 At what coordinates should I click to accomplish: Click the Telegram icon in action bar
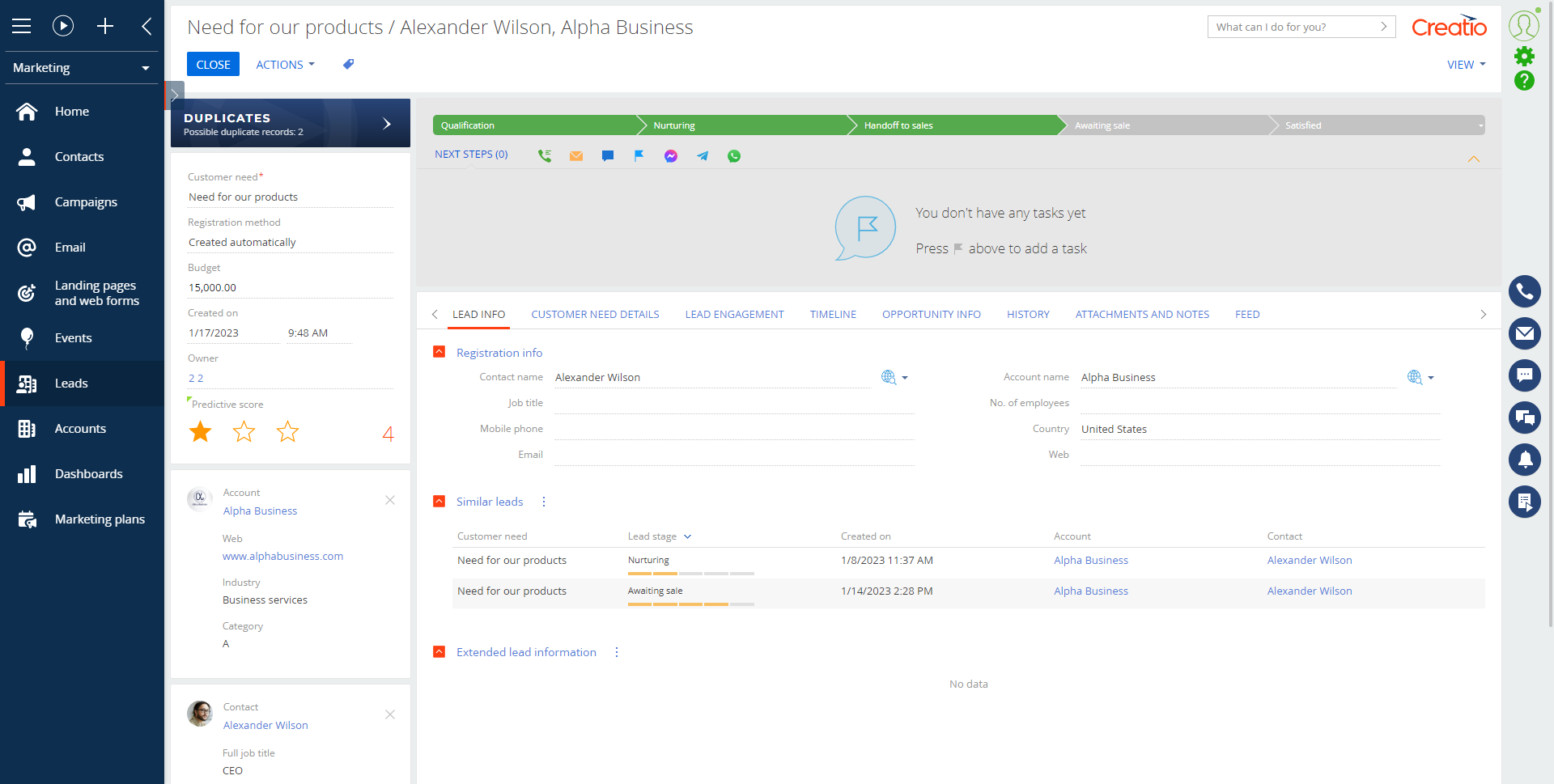coord(703,156)
